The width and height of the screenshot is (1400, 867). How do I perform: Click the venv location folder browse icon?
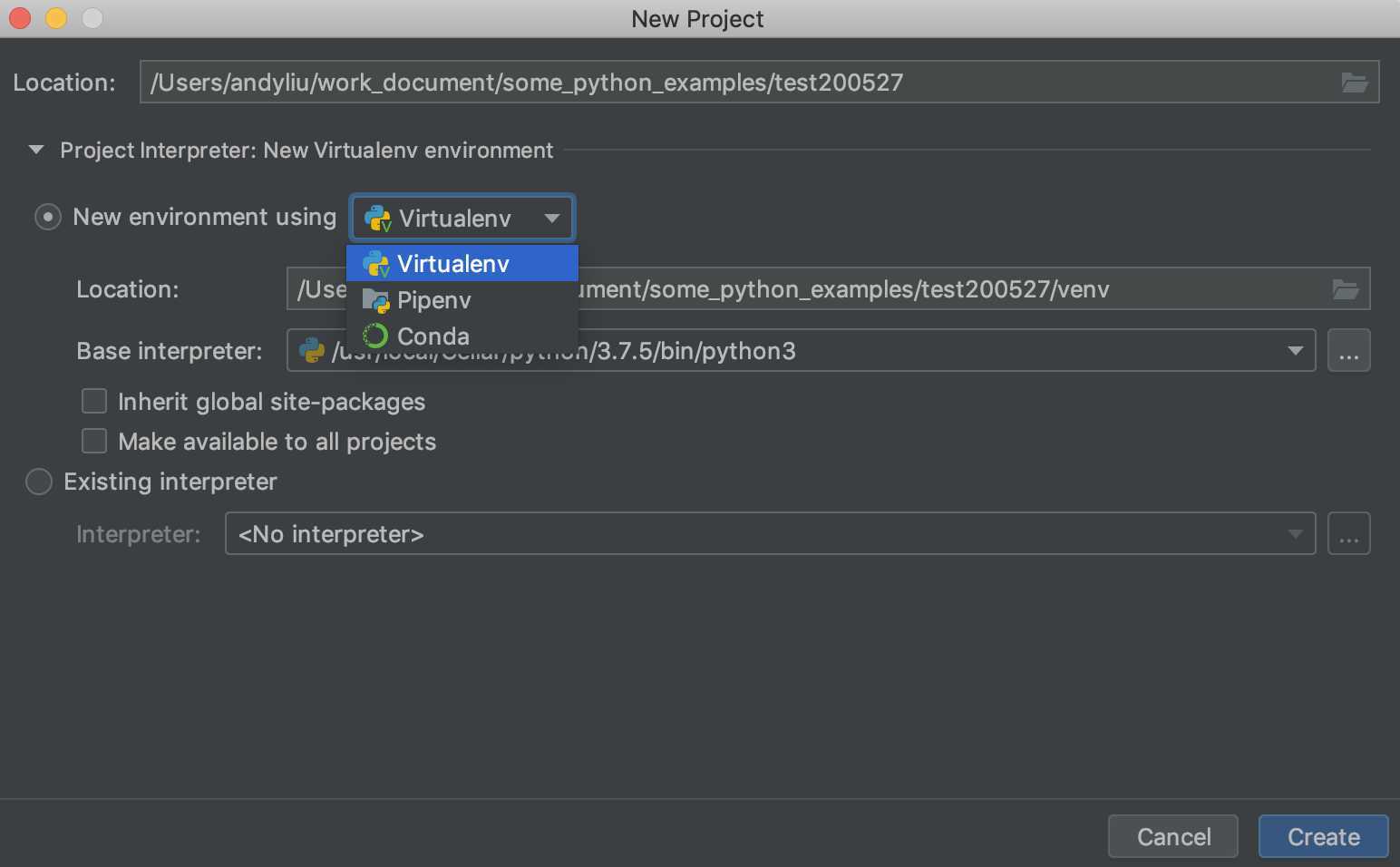point(1346,289)
